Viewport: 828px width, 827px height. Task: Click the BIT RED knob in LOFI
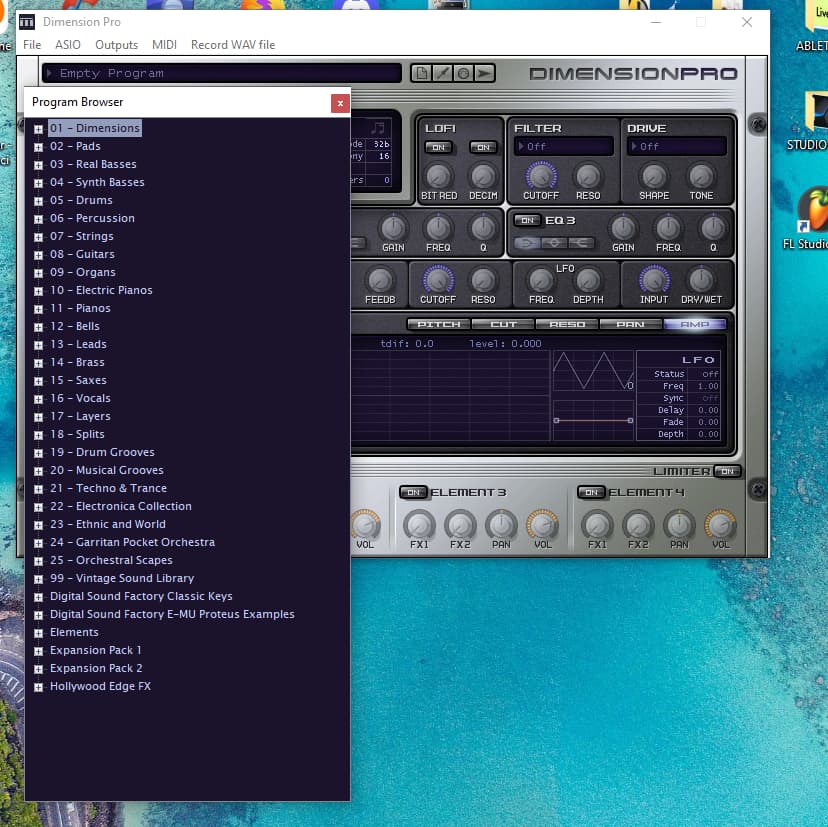click(x=438, y=176)
